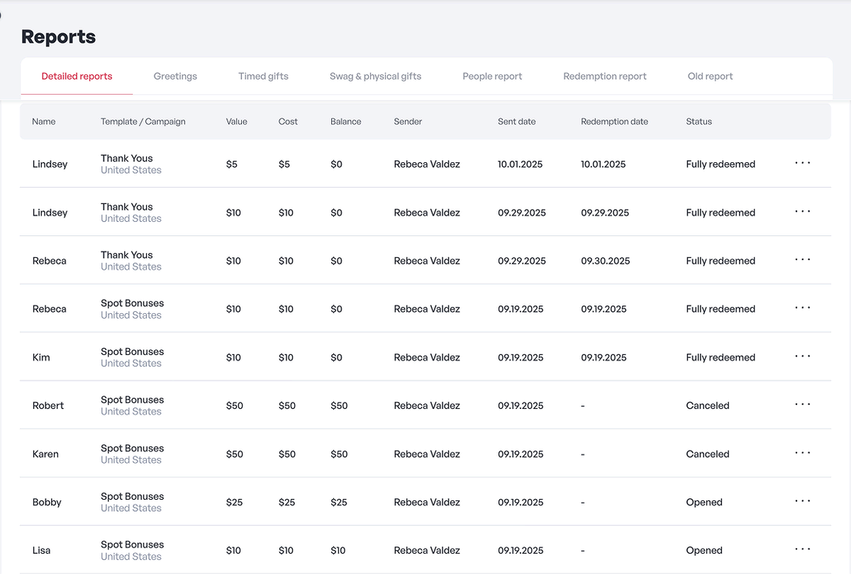851x574 pixels.
Task: Click Lindsey's name in the 10.01.2025 row
Action: click(x=50, y=164)
